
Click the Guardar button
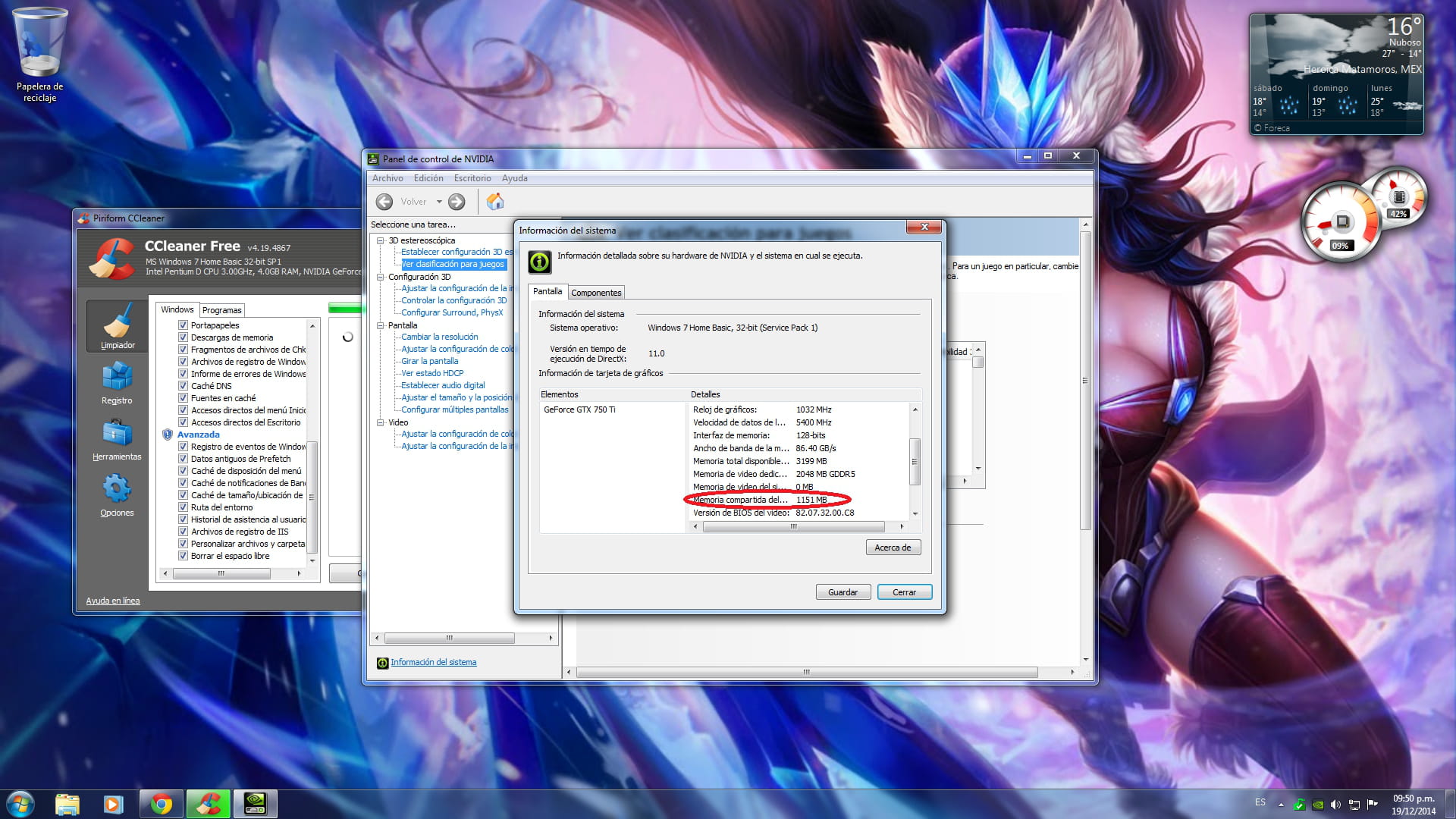[843, 592]
